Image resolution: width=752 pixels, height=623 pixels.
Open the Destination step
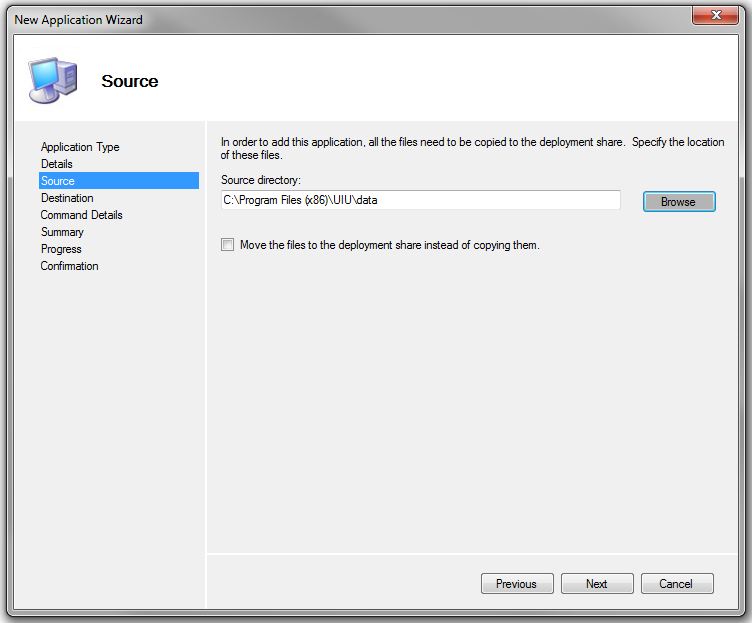point(67,198)
